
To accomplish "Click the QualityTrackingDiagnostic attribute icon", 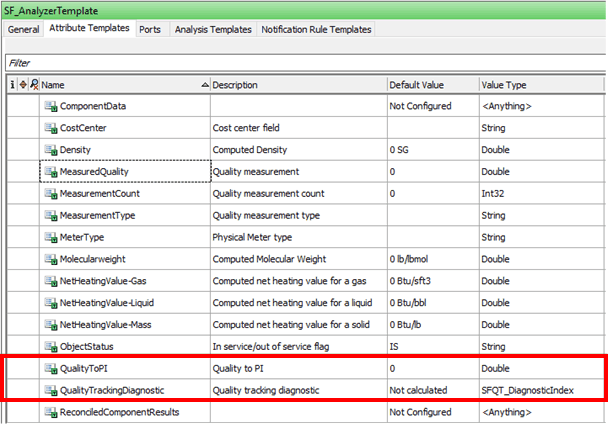I will point(51,390).
